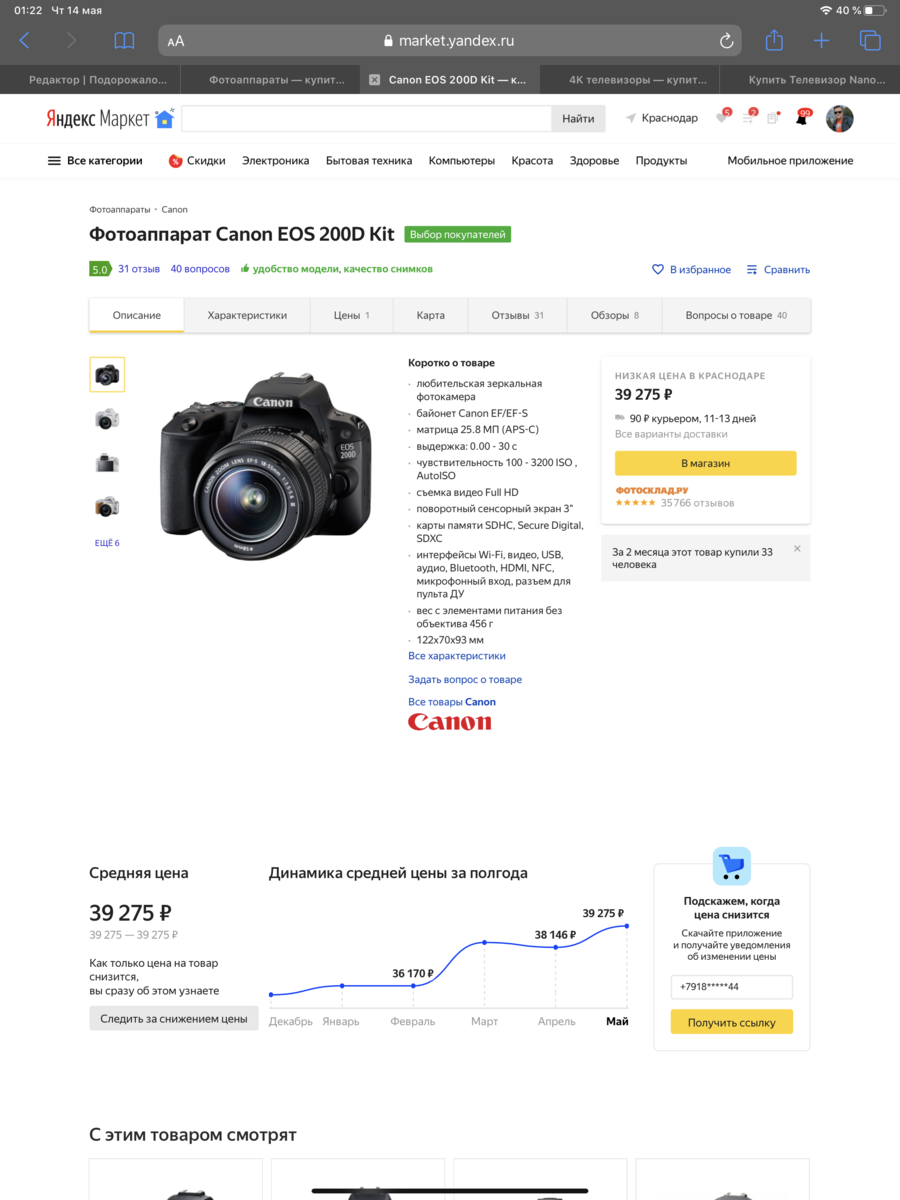This screenshot has width=900, height=1200.
Task: Click "Следить за снижением цены" button
Action: tap(174, 1019)
